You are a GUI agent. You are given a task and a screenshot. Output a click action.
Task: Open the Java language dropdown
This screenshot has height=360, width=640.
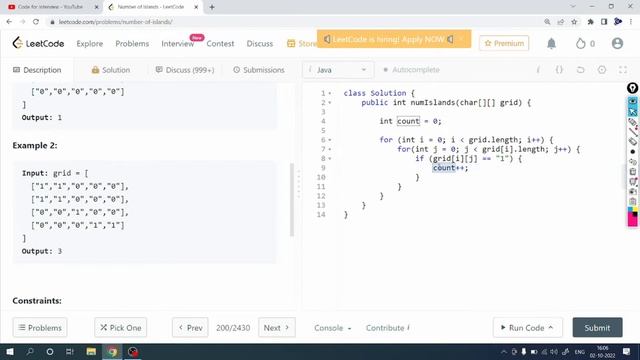[x=338, y=70]
